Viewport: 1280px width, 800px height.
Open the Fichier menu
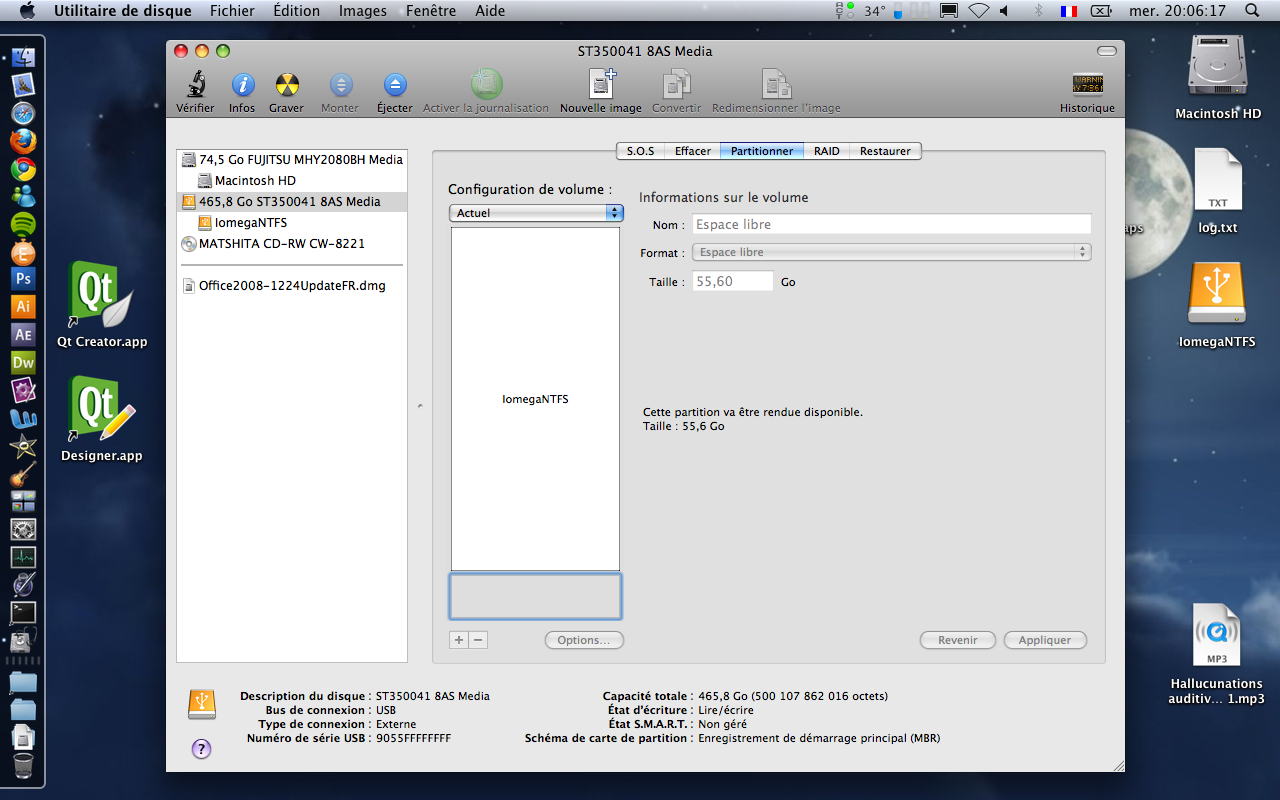click(x=232, y=11)
